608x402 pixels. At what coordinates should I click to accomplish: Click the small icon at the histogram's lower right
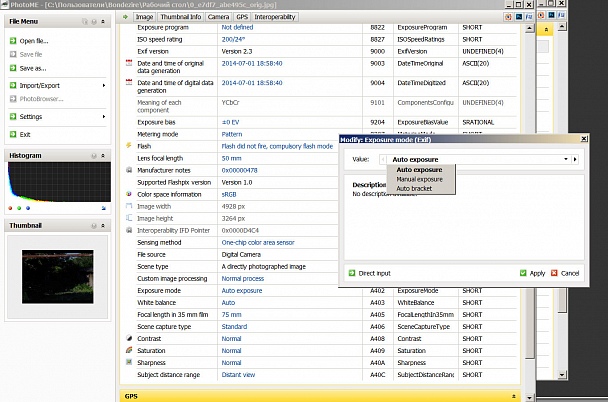tap(104, 208)
